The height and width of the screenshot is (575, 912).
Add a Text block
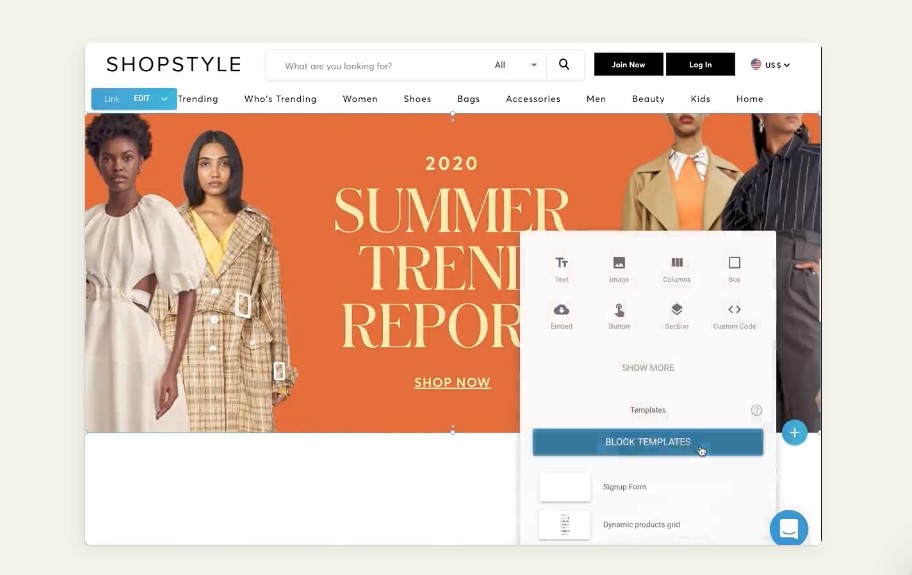(561, 269)
